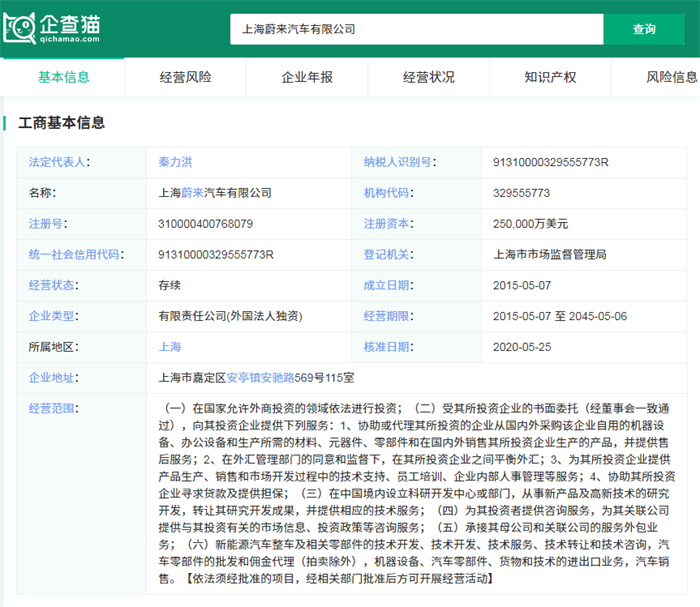
Task: Click the 机构代码 label
Action: coord(388,193)
